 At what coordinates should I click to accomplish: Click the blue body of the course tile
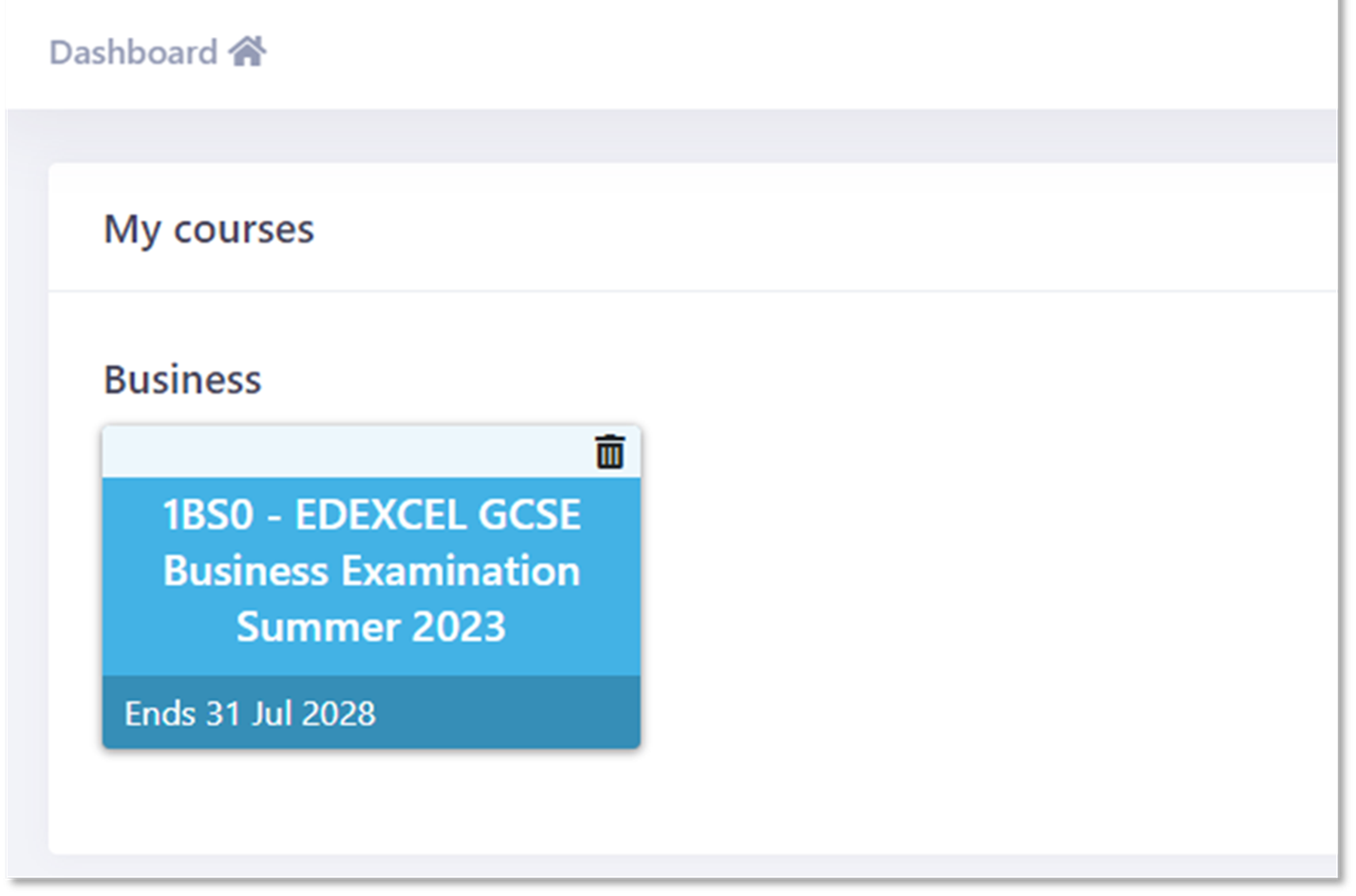[x=371, y=576]
